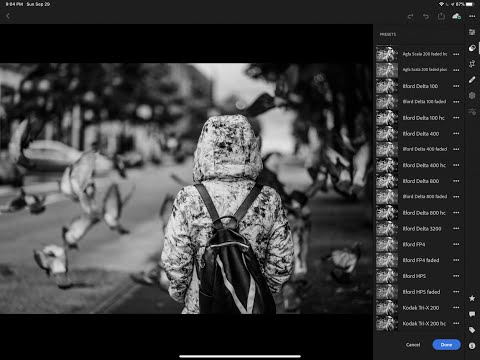
Task: Open three-dot menu for Ilford Delta 400 hc
Action: click(456, 165)
